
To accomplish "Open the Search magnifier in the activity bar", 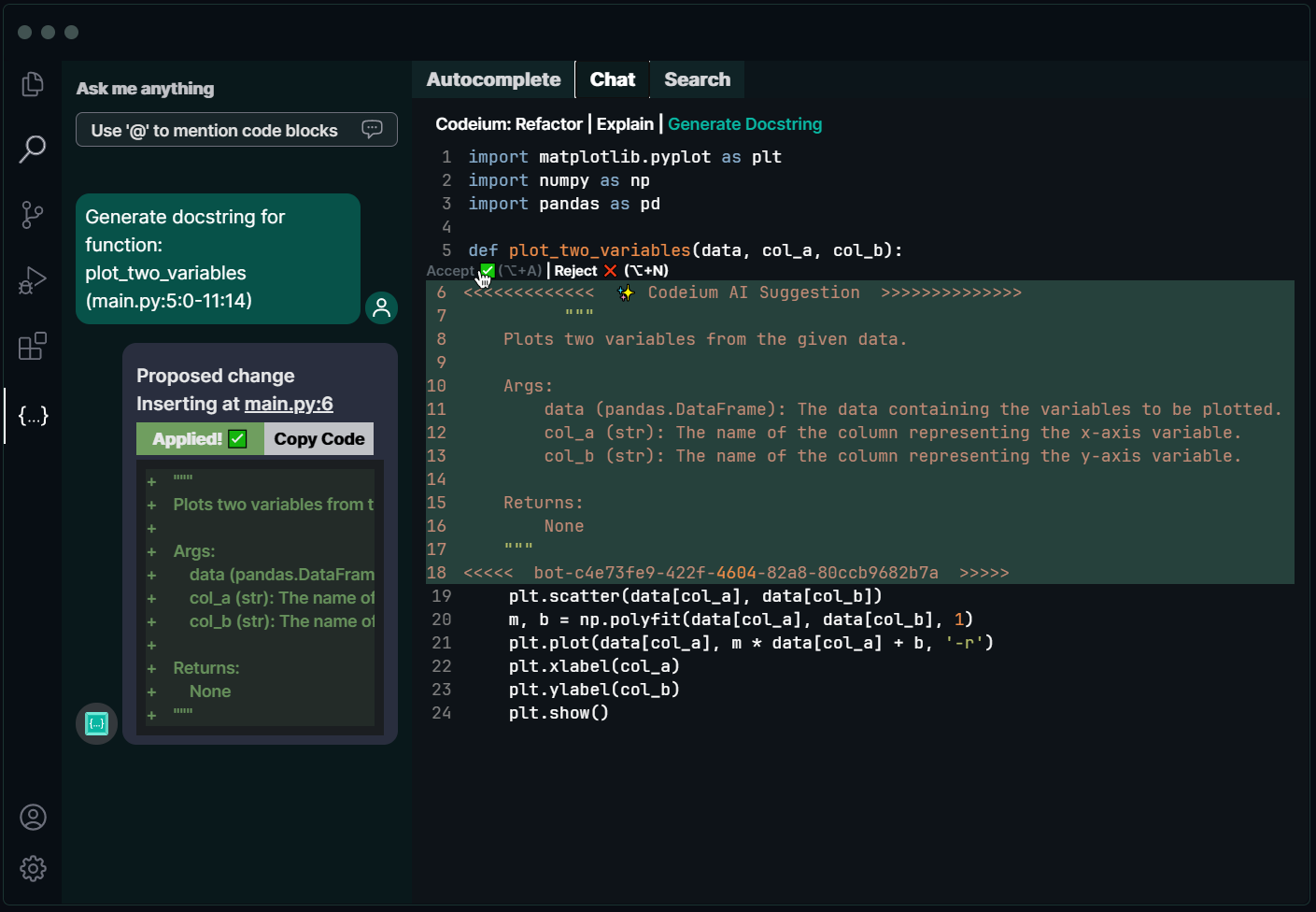I will coord(33,149).
